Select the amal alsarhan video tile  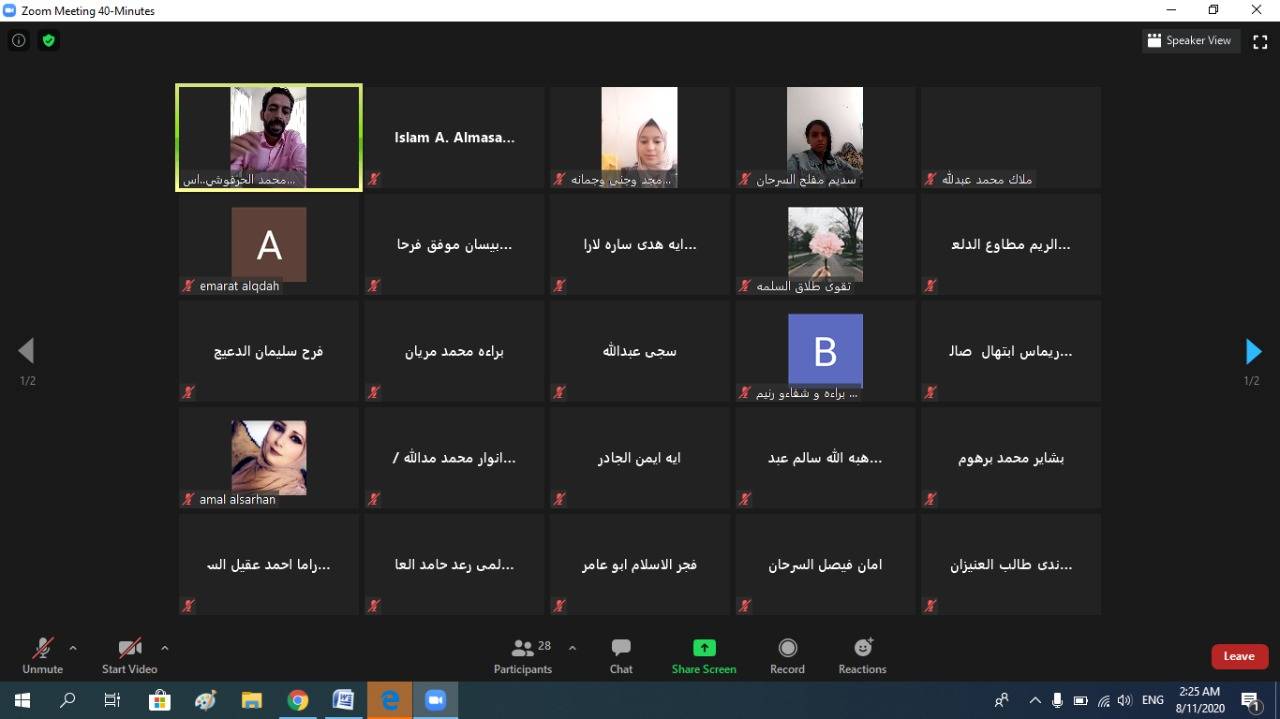click(269, 458)
